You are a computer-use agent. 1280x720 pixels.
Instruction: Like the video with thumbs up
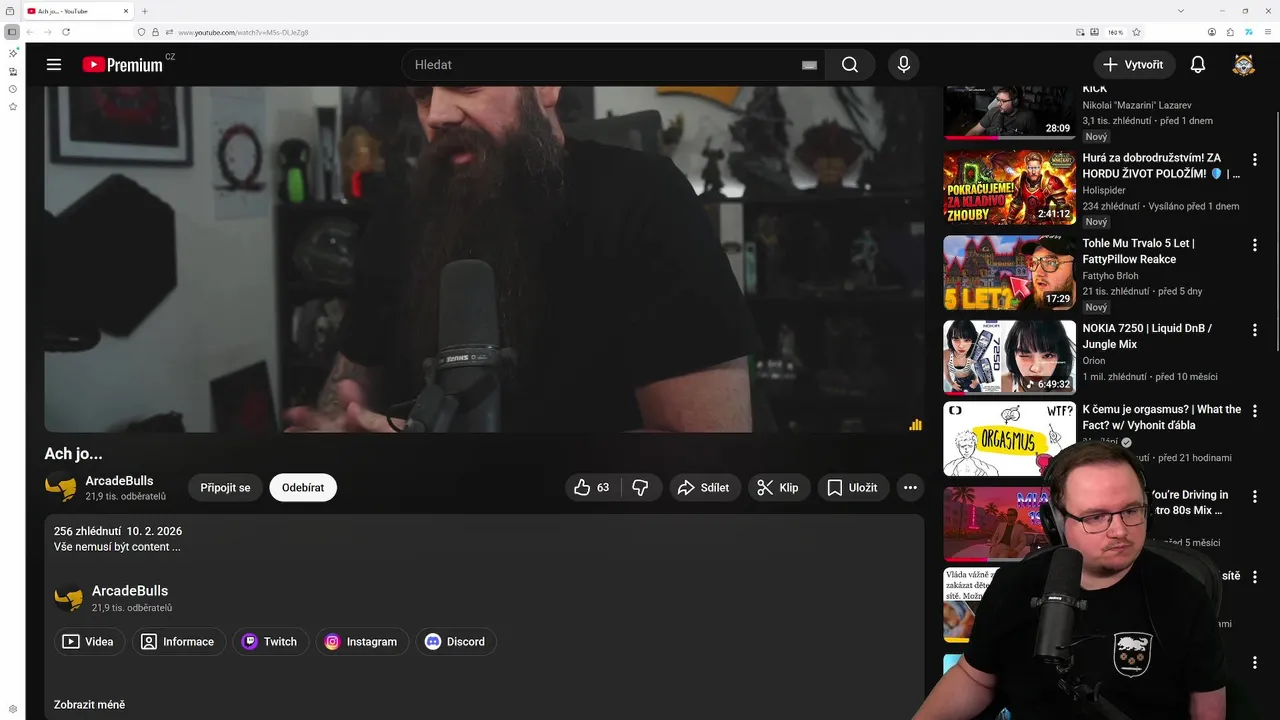tap(592, 488)
